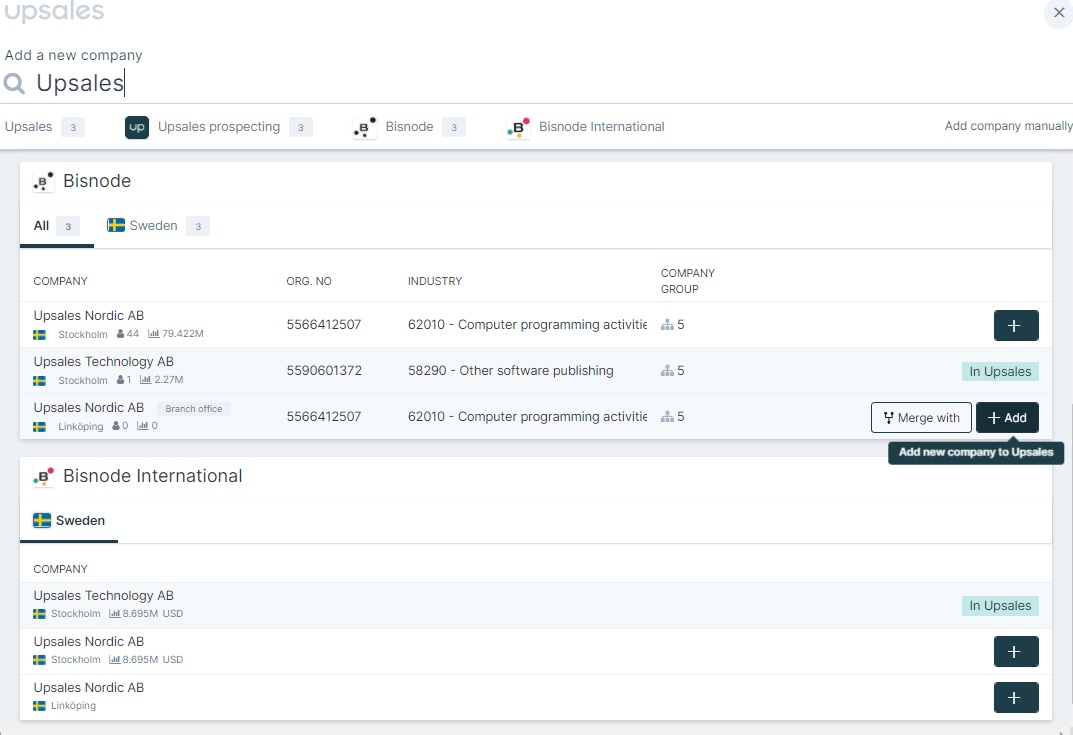Click employee count icon showing 44

point(120,334)
